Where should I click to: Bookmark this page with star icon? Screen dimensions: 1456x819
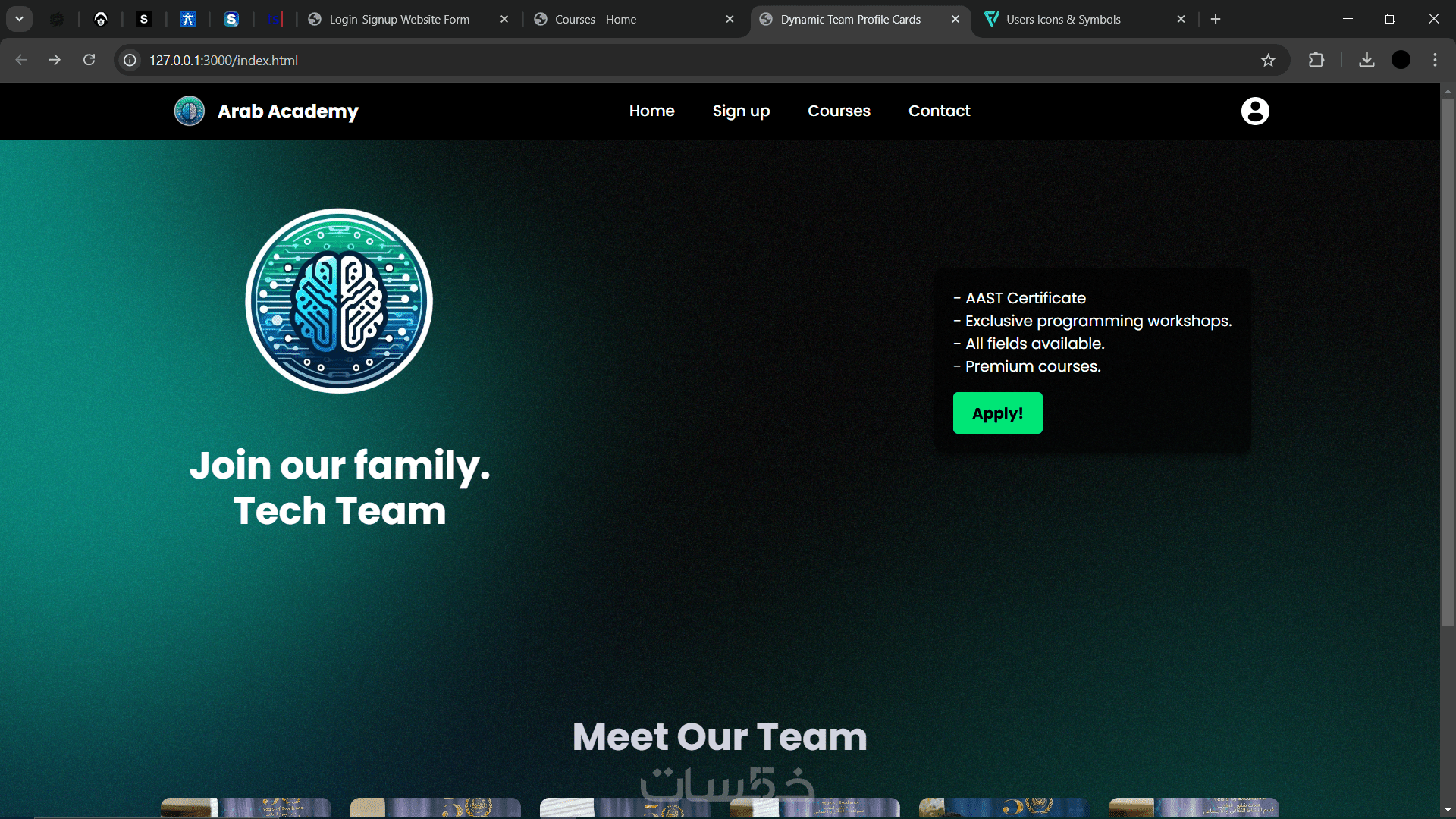(x=1268, y=60)
